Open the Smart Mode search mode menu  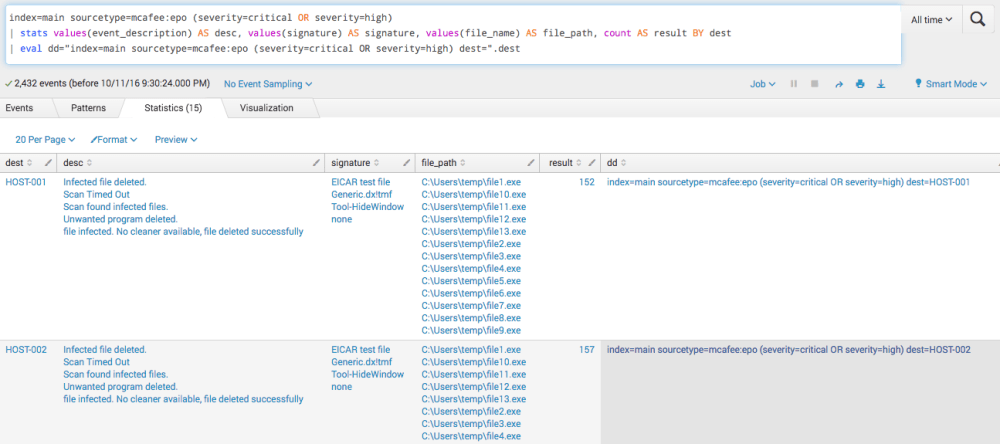[951, 84]
